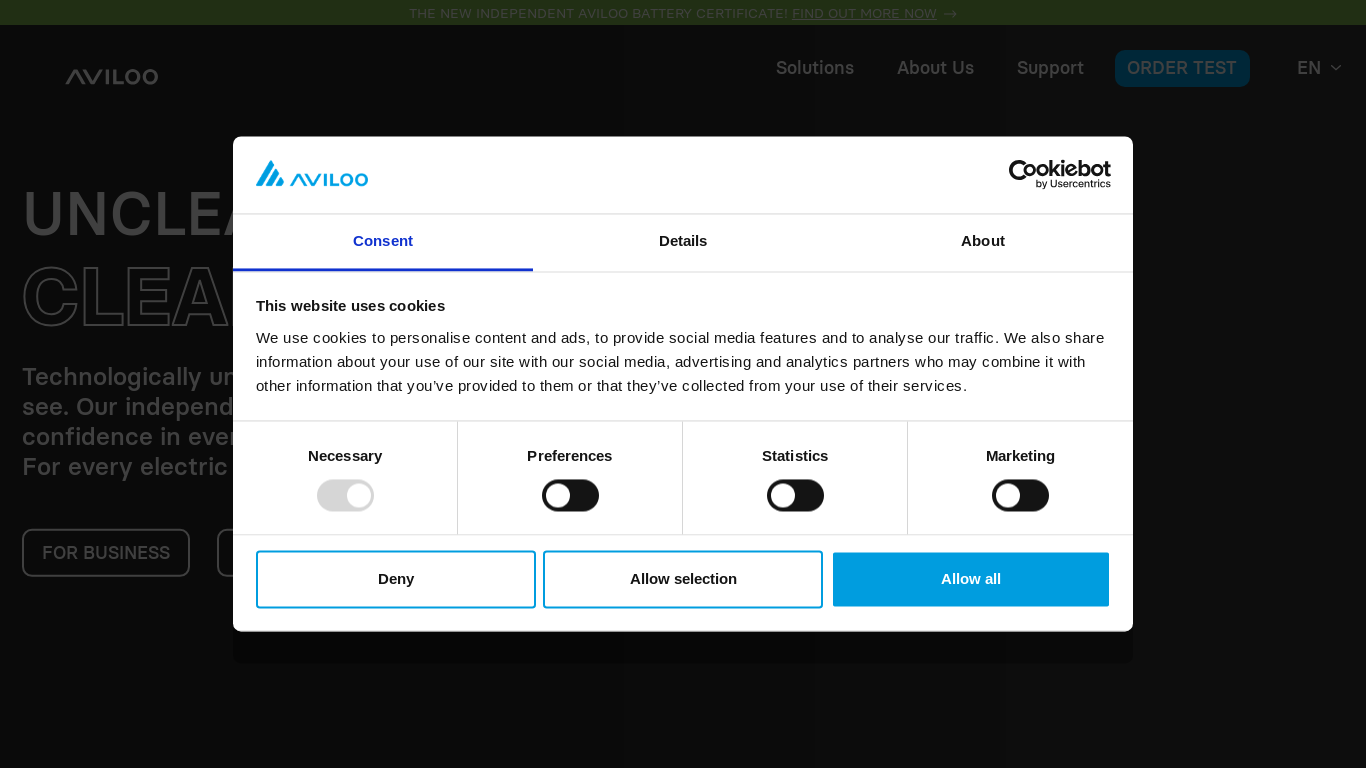Enable the Statistics cookies switch
Viewport: 1366px width, 768px height.
[795, 495]
